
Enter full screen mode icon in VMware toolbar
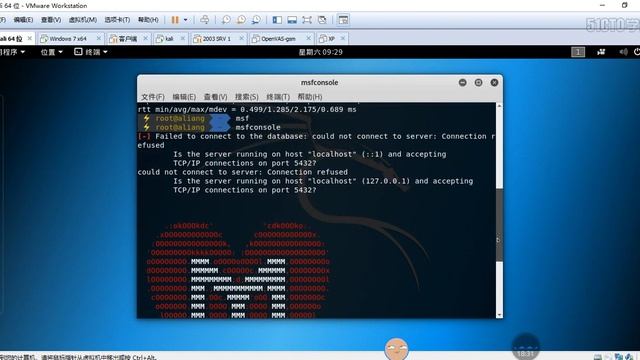(x=307, y=20)
